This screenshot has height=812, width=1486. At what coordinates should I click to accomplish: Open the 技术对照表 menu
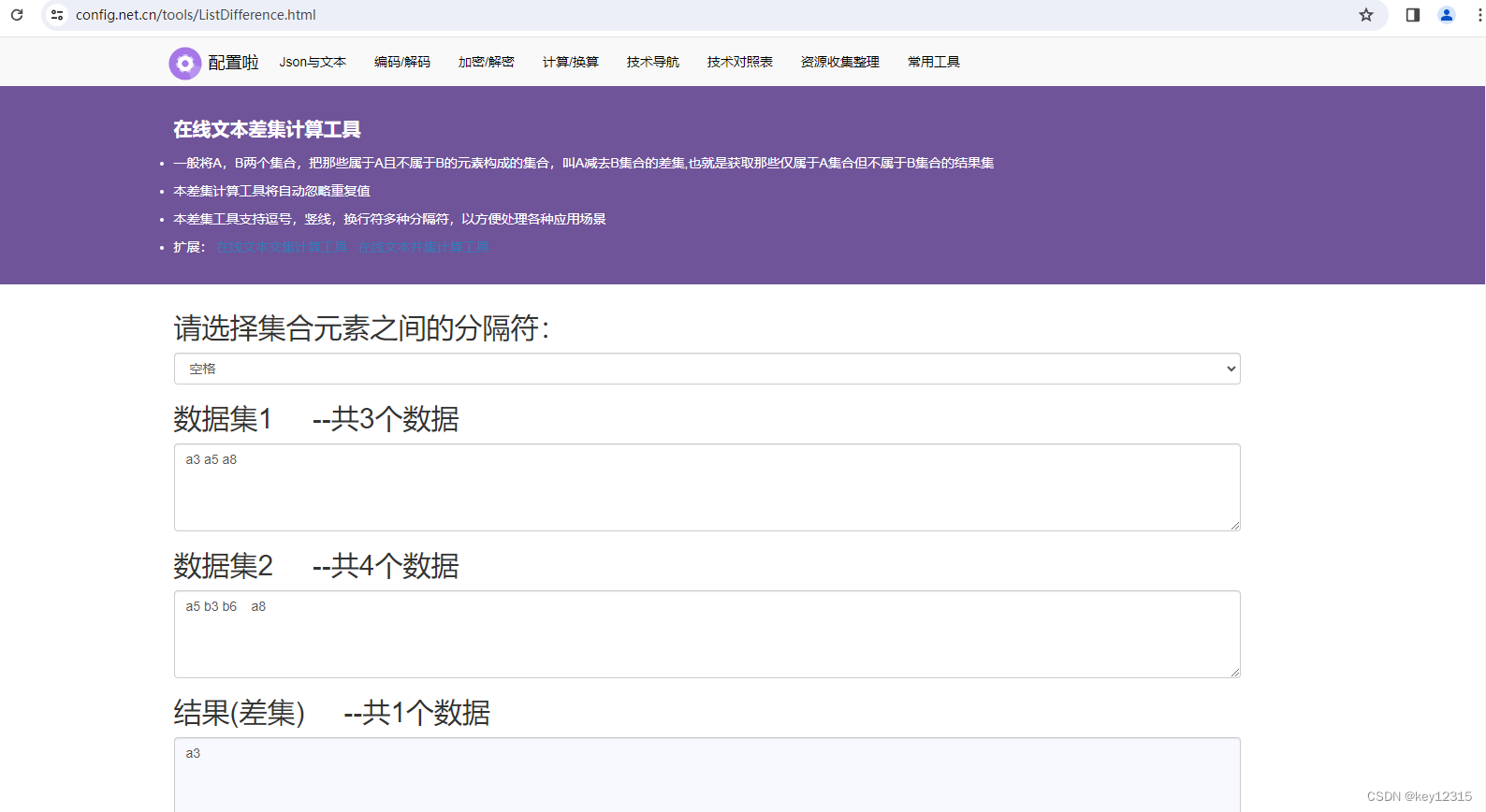pyautogui.click(x=740, y=62)
